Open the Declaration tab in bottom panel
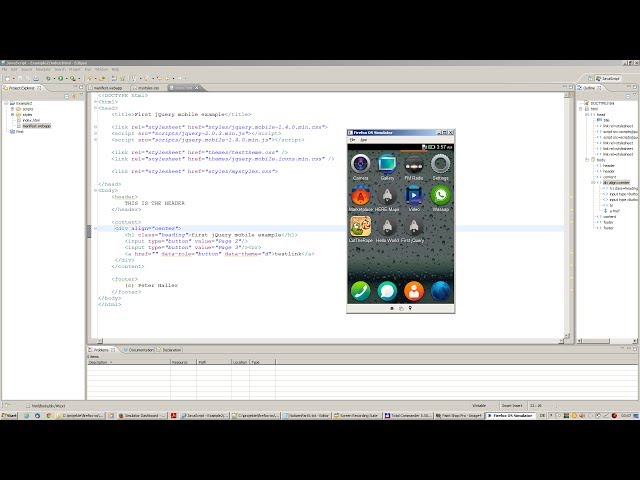Screen dimensions: 640x480 [169, 350]
